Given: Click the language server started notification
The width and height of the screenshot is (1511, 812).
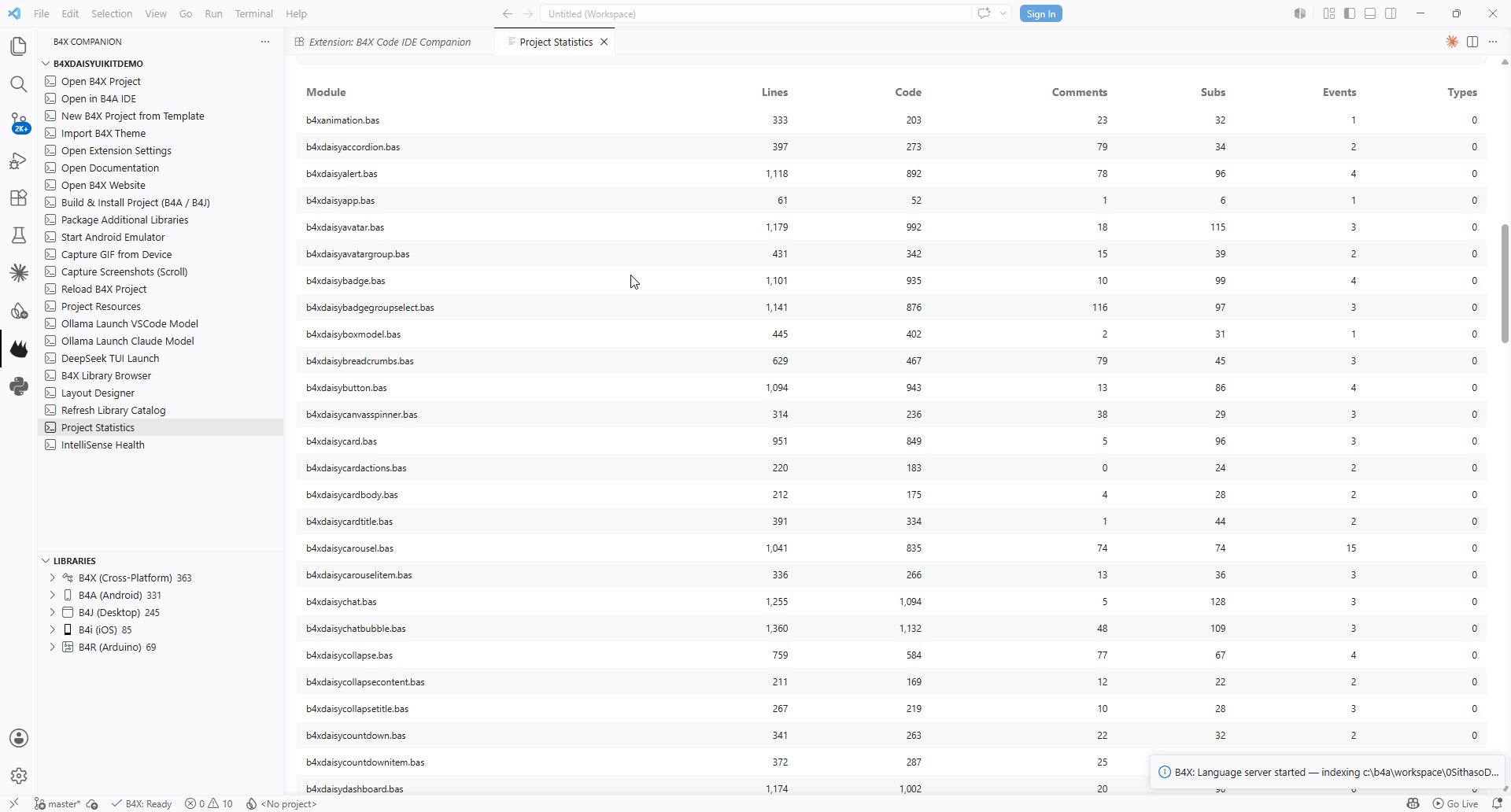Looking at the screenshot, I should 1328,772.
